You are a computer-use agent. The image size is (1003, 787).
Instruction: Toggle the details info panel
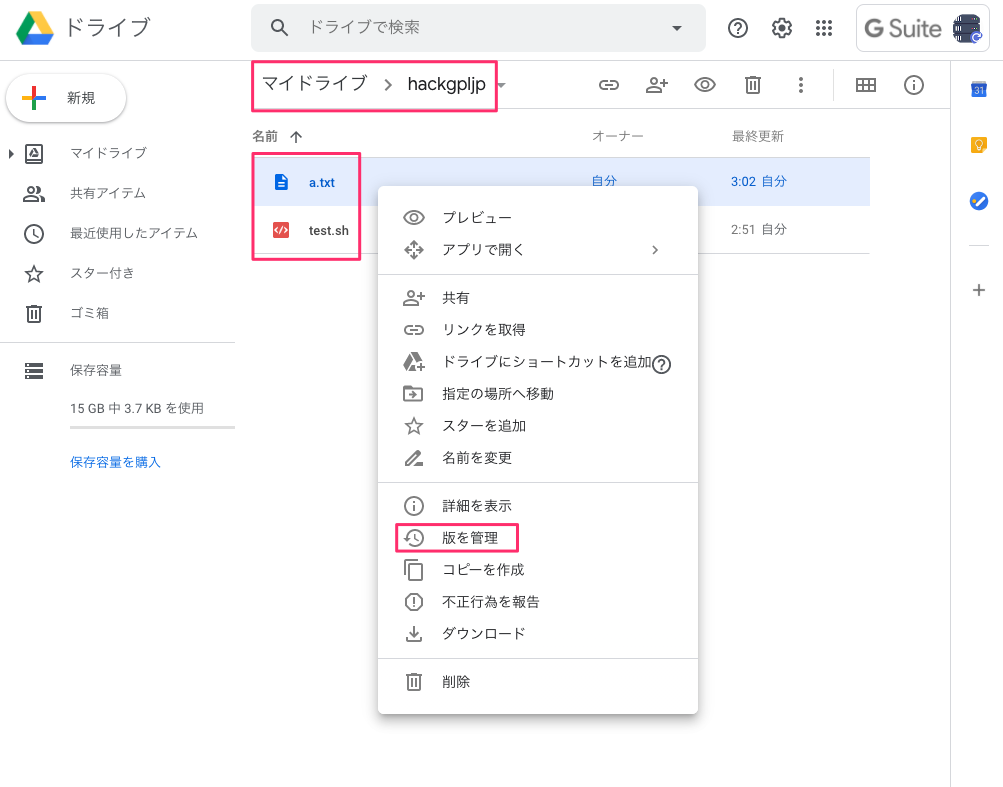(913, 85)
